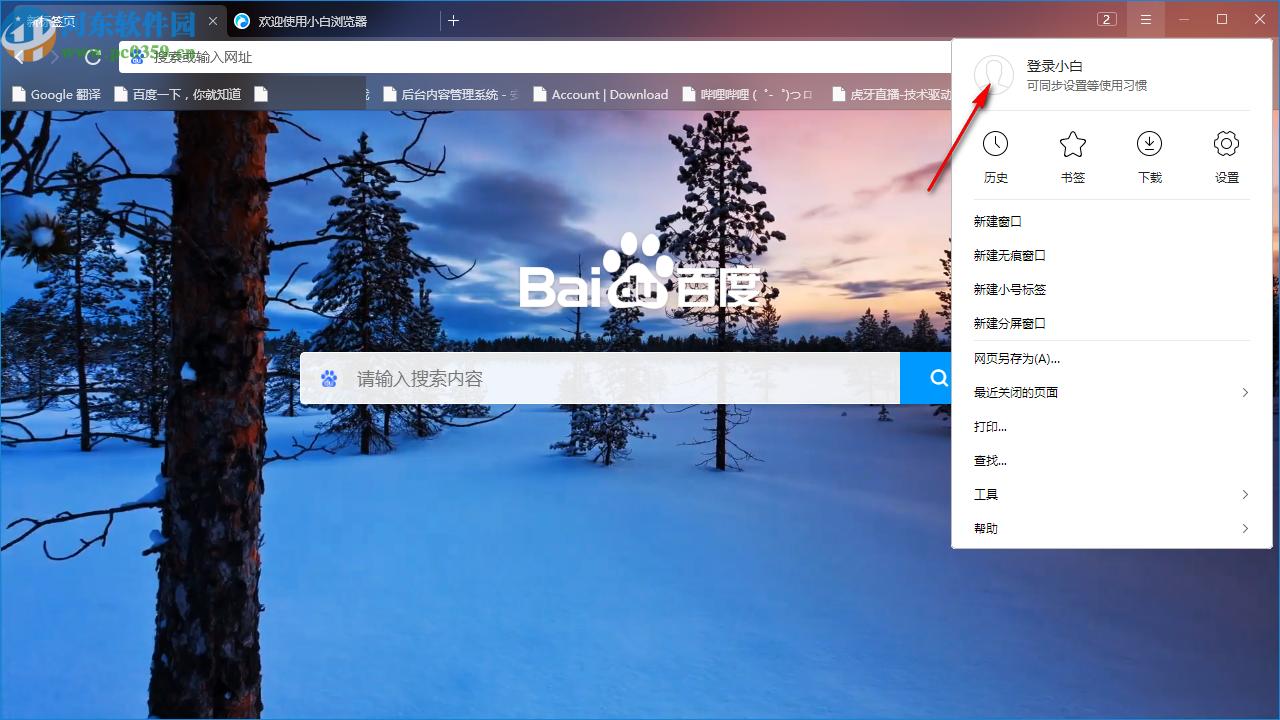Click the hamburger main menu icon
The image size is (1280, 720).
pos(1146,20)
